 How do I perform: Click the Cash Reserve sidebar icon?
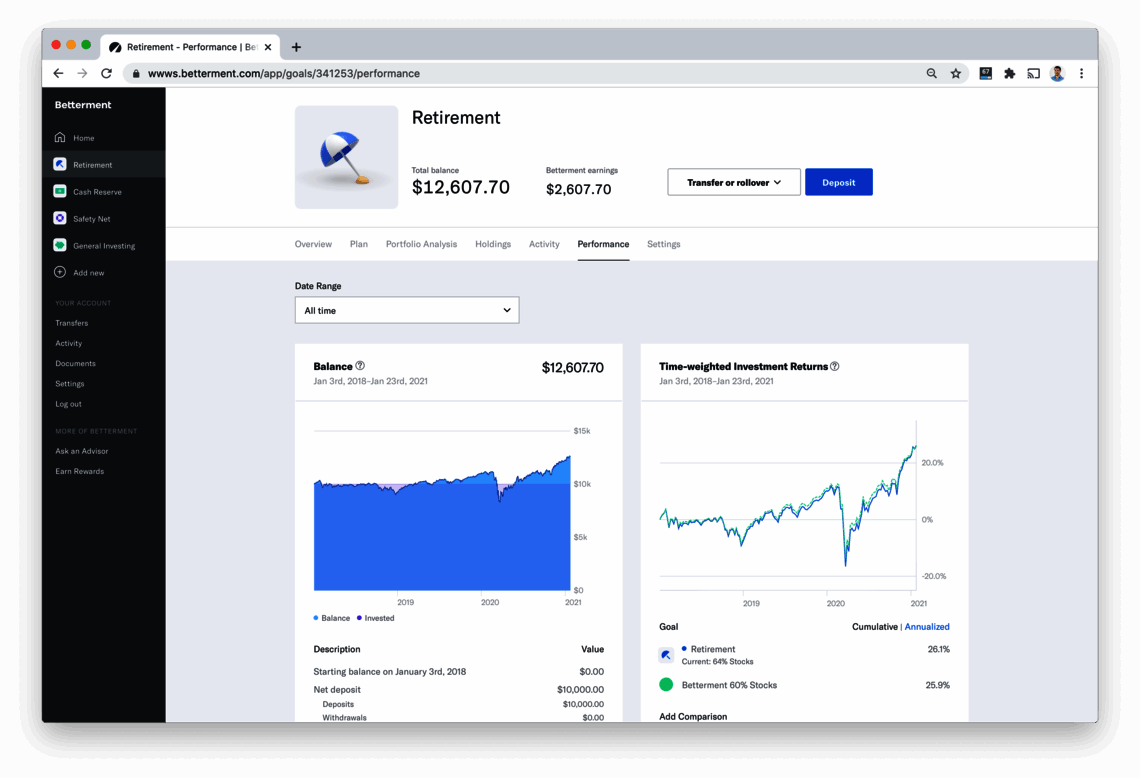point(60,191)
